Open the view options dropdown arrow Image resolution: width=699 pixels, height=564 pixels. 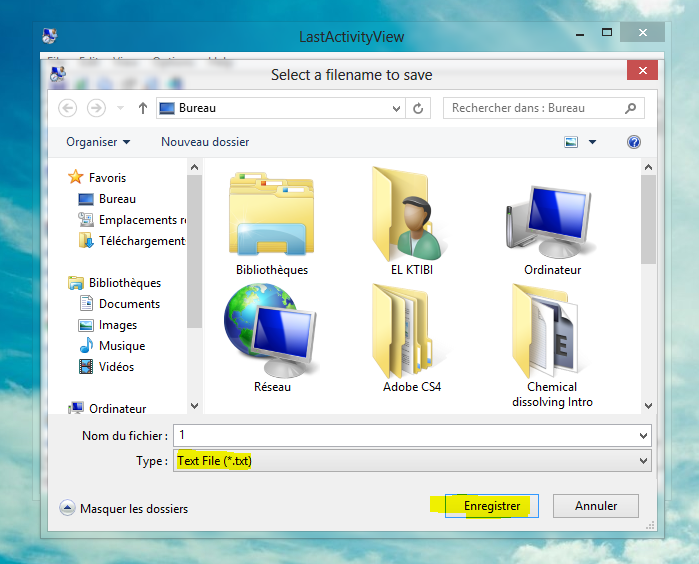click(592, 142)
